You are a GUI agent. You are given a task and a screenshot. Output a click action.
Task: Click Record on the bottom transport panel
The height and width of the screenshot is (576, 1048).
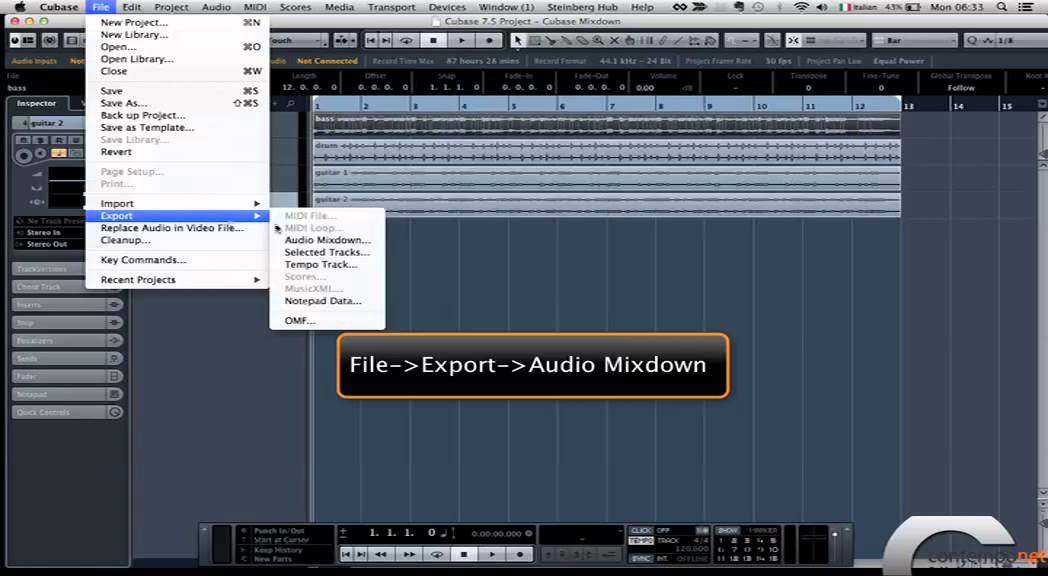[x=520, y=554]
